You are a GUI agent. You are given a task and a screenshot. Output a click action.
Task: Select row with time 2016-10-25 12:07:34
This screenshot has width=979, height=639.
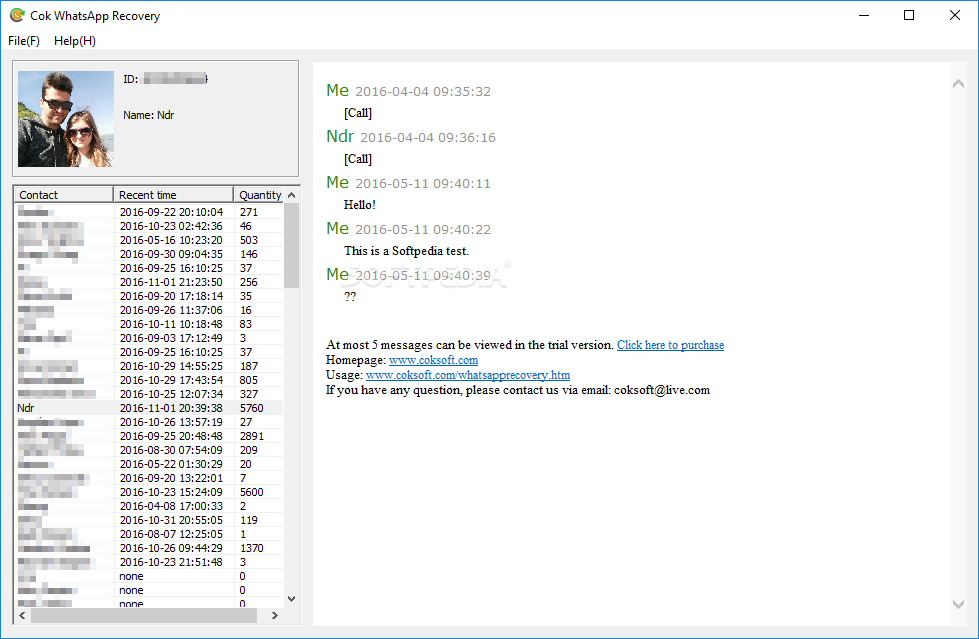click(x=149, y=394)
